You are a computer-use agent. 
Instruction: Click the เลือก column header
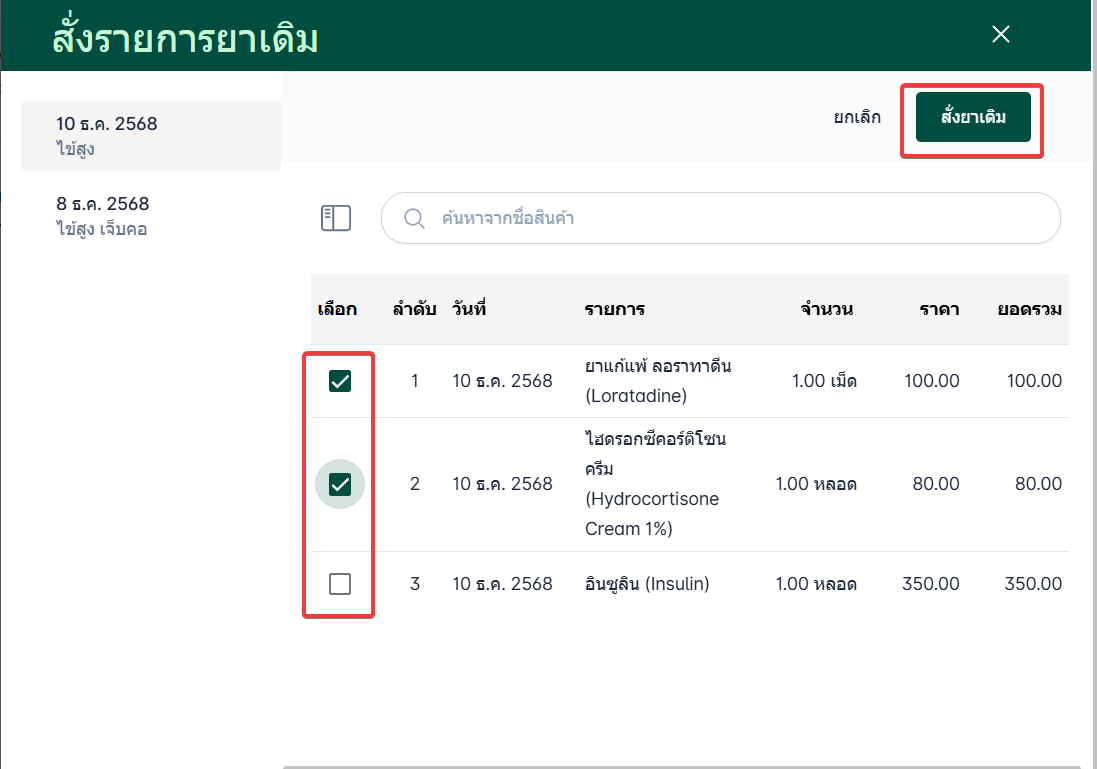pyautogui.click(x=337, y=309)
